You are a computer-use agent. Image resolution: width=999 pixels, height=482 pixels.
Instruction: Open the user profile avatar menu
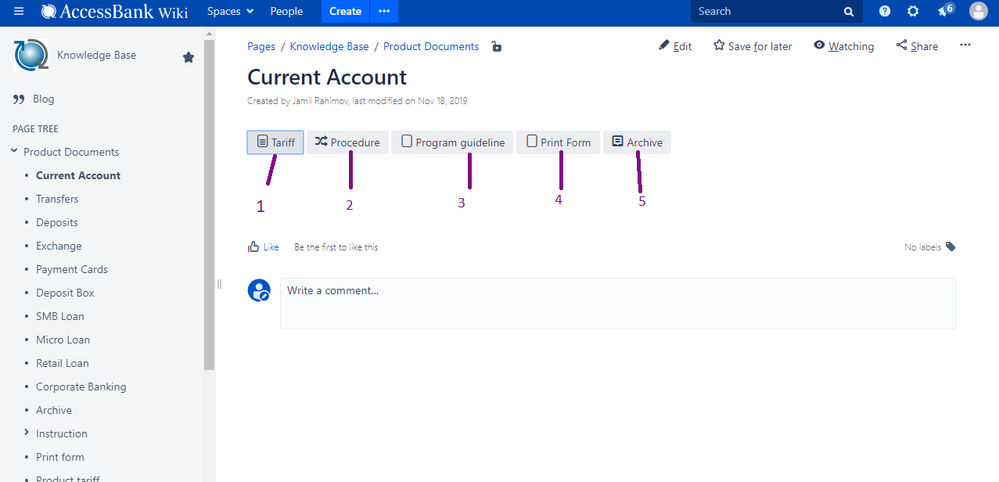[x=978, y=11]
